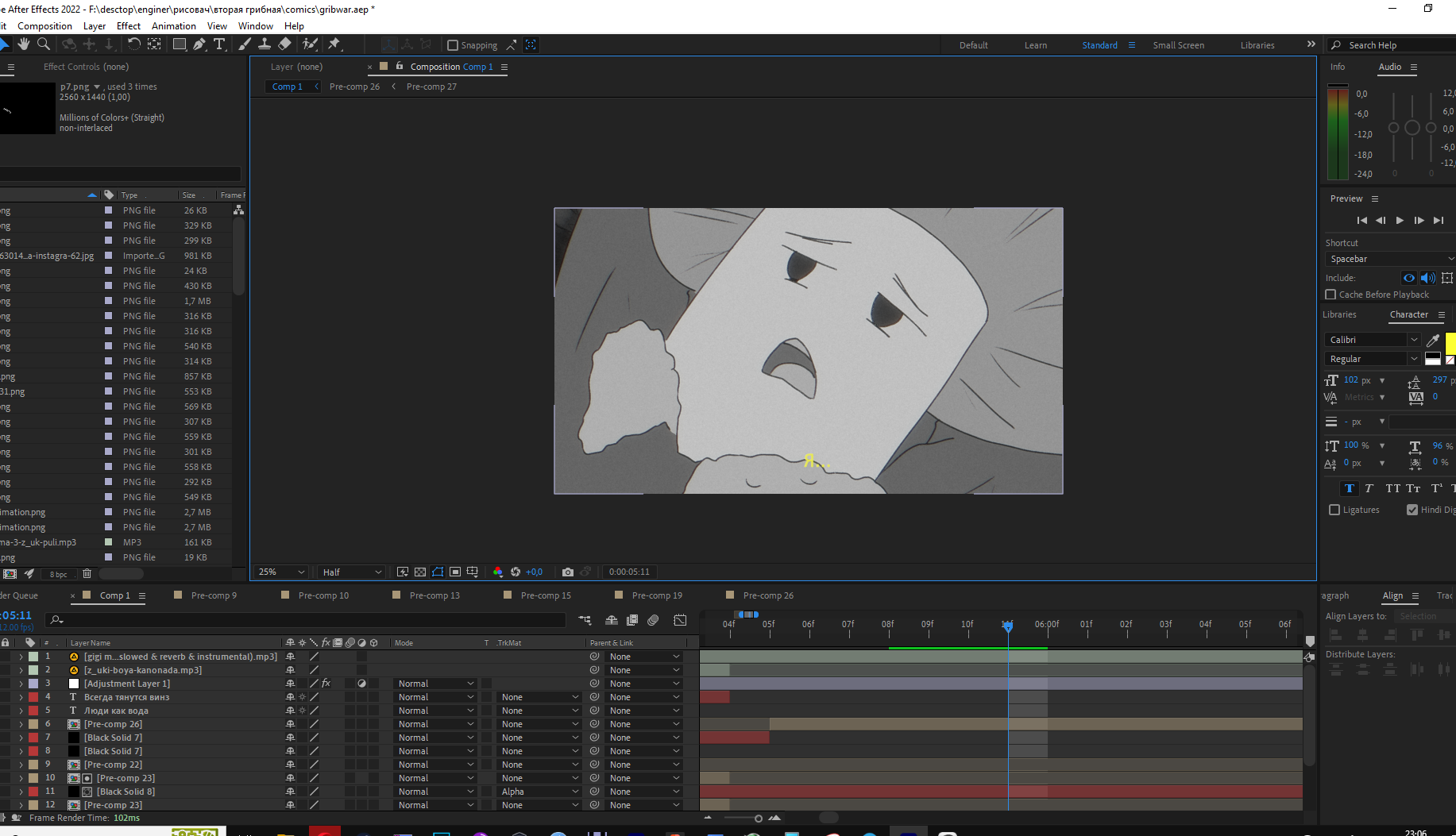This screenshot has width=1456, height=836.
Task: Open the Animation menu
Action: coord(173,26)
